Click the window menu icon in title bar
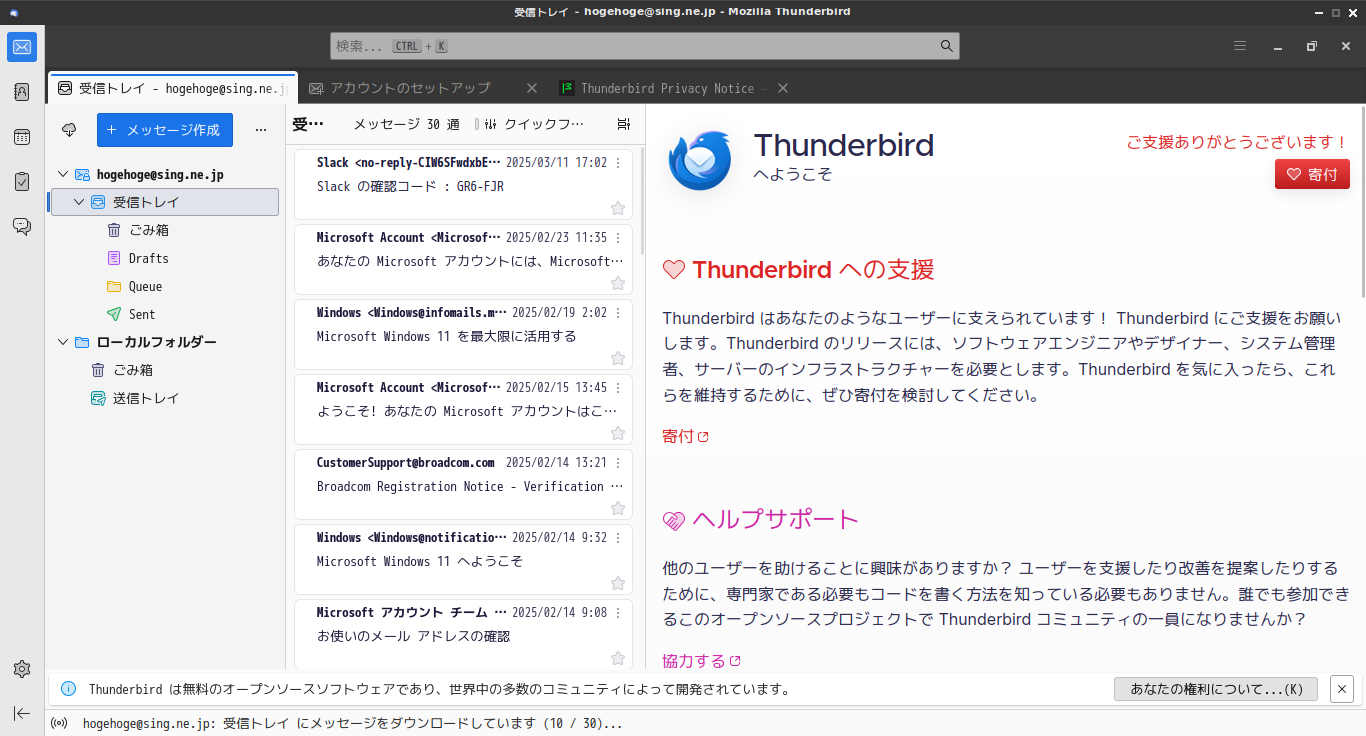The width and height of the screenshot is (1366, 736). tap(14, 12)
